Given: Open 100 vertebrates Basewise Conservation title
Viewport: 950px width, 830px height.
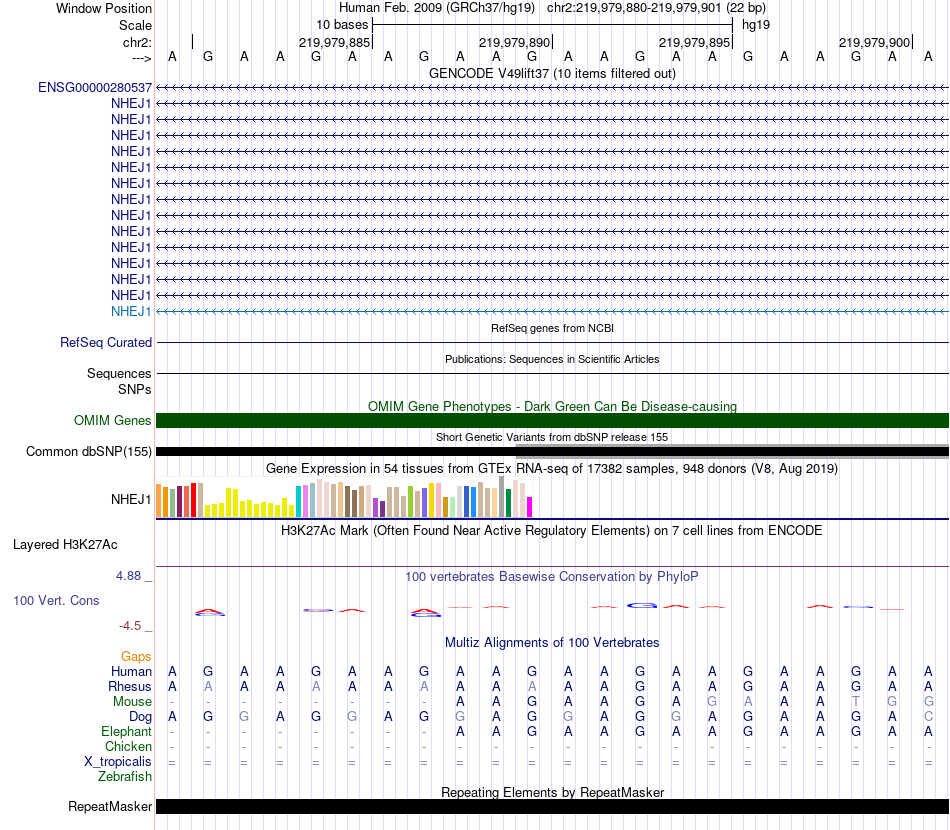Looking at the screenshot, I should (552, 577).
